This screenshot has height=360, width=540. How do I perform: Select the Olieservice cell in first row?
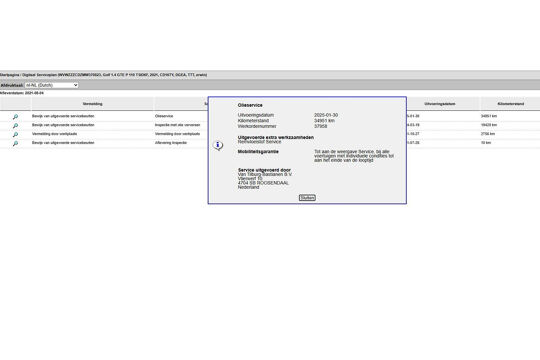[164, 116]
